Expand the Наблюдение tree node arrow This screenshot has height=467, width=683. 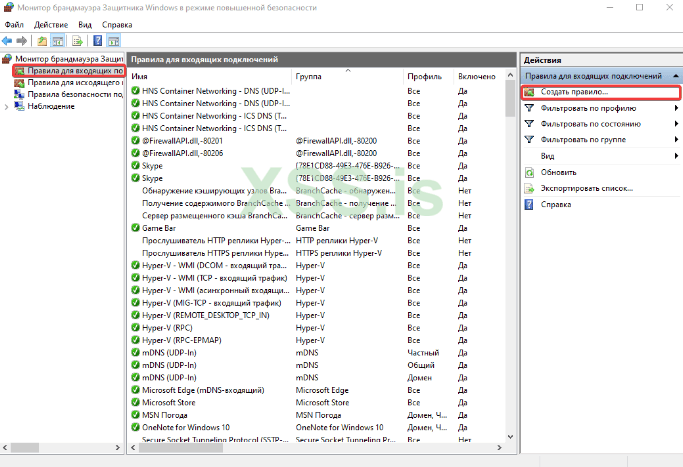tap(6, 107)
